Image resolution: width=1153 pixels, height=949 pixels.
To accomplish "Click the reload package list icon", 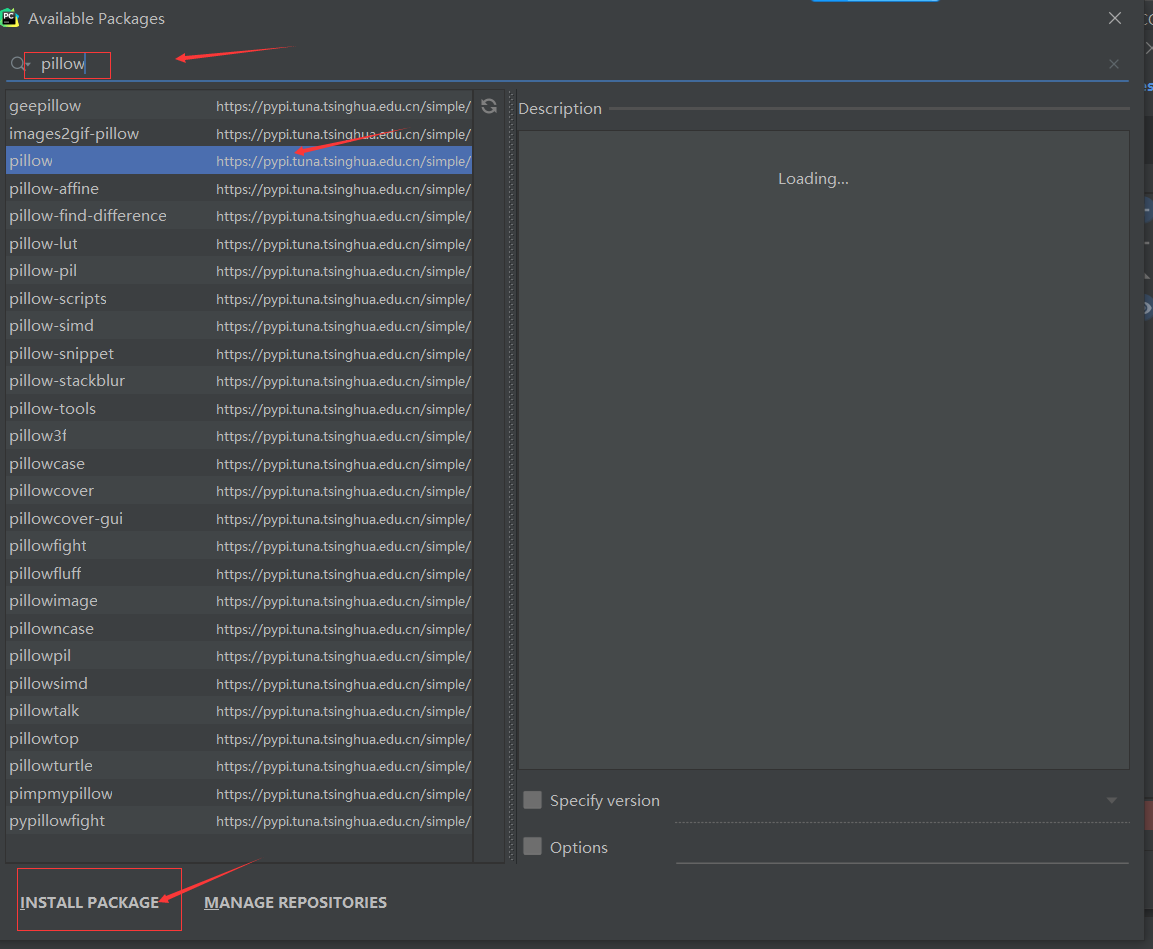I will tap(489, 106).
